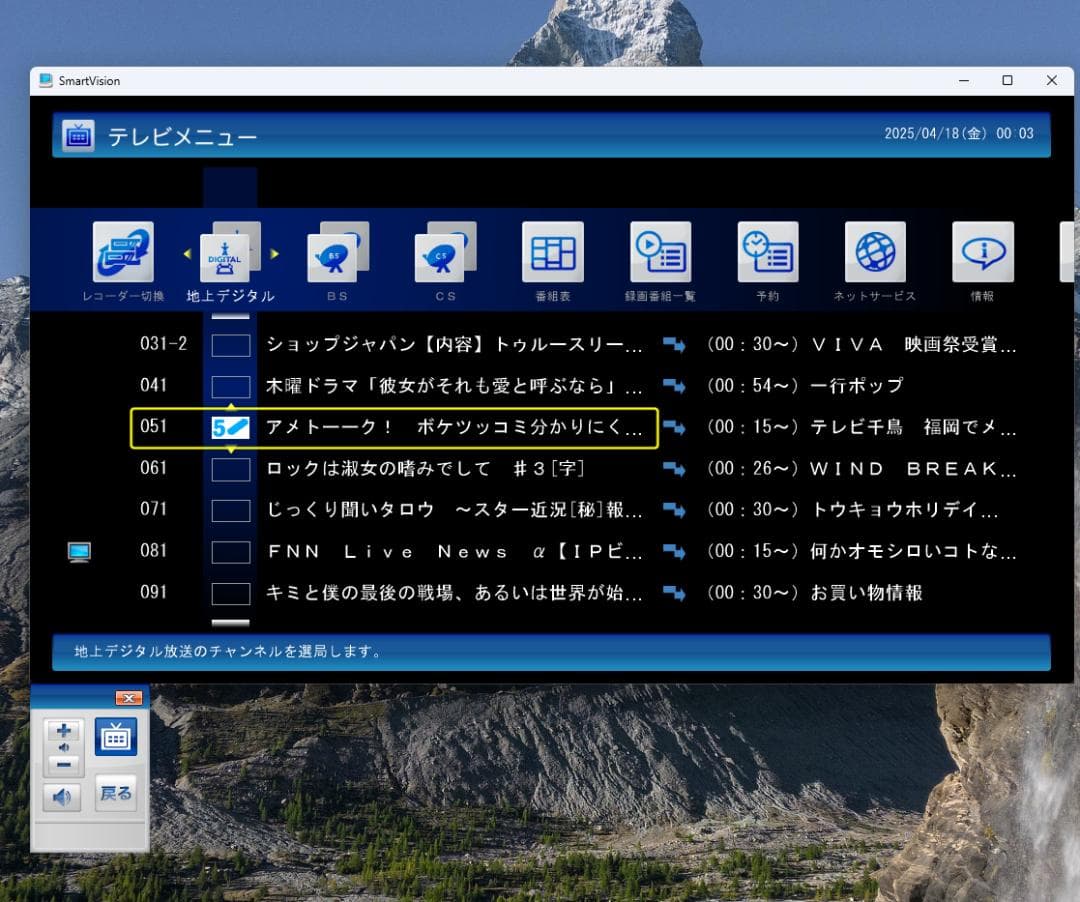
Task: Decrease volume with the minus button
Action: (62, 762)
